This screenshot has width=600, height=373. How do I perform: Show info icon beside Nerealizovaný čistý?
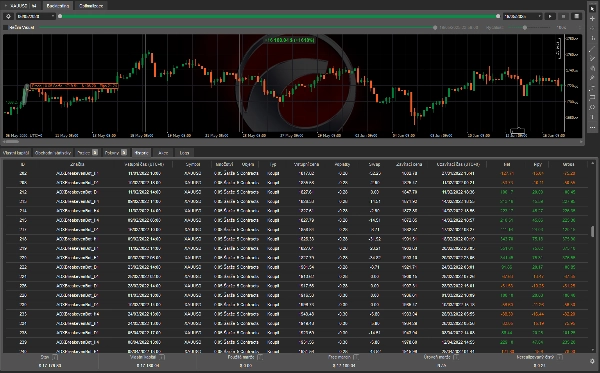point(560,357)
